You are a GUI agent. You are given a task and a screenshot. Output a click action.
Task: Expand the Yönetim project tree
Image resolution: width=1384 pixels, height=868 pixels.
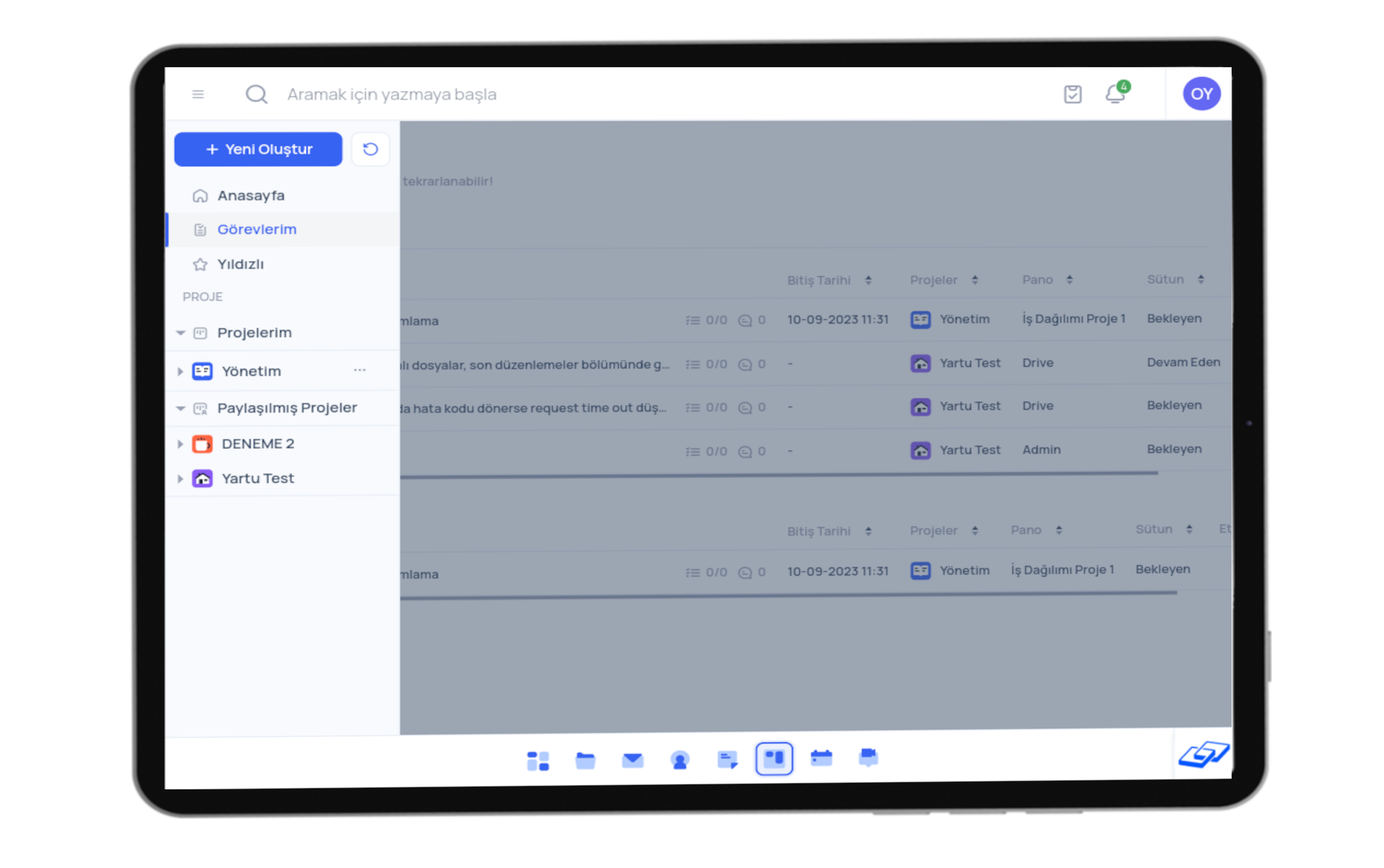(180, 371)
